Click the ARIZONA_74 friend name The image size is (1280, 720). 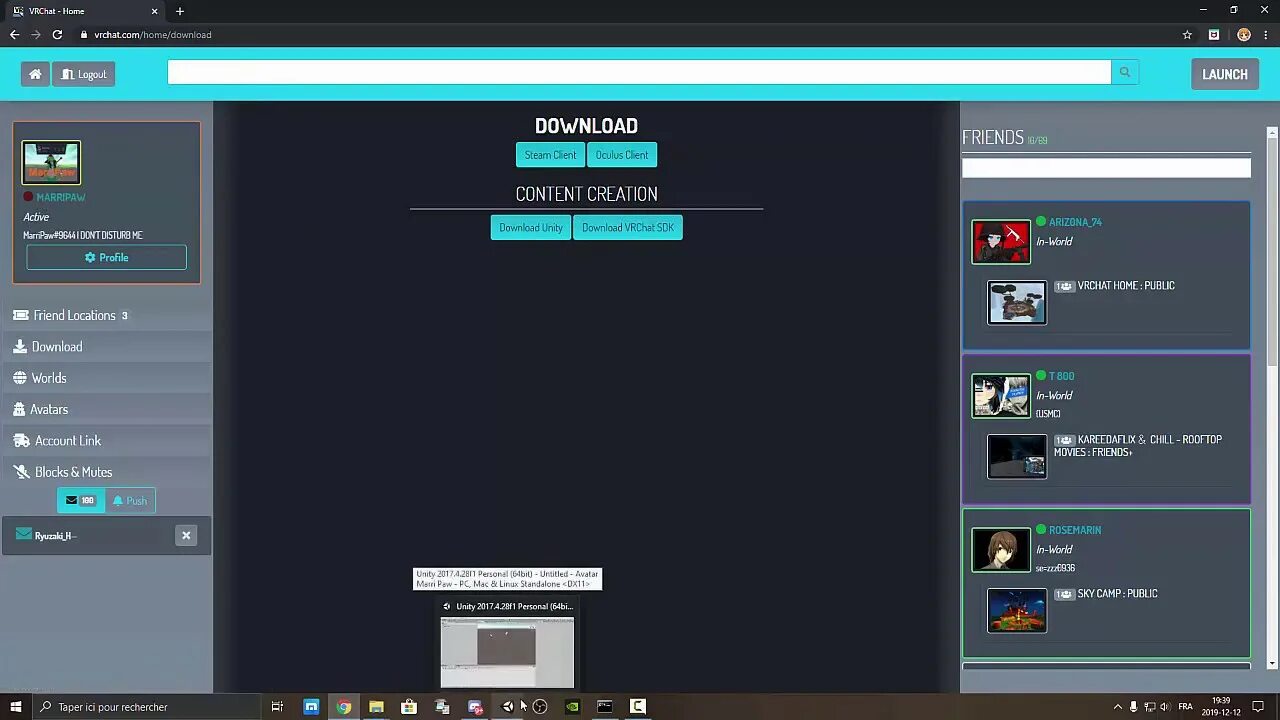(x=1075, y=222)
